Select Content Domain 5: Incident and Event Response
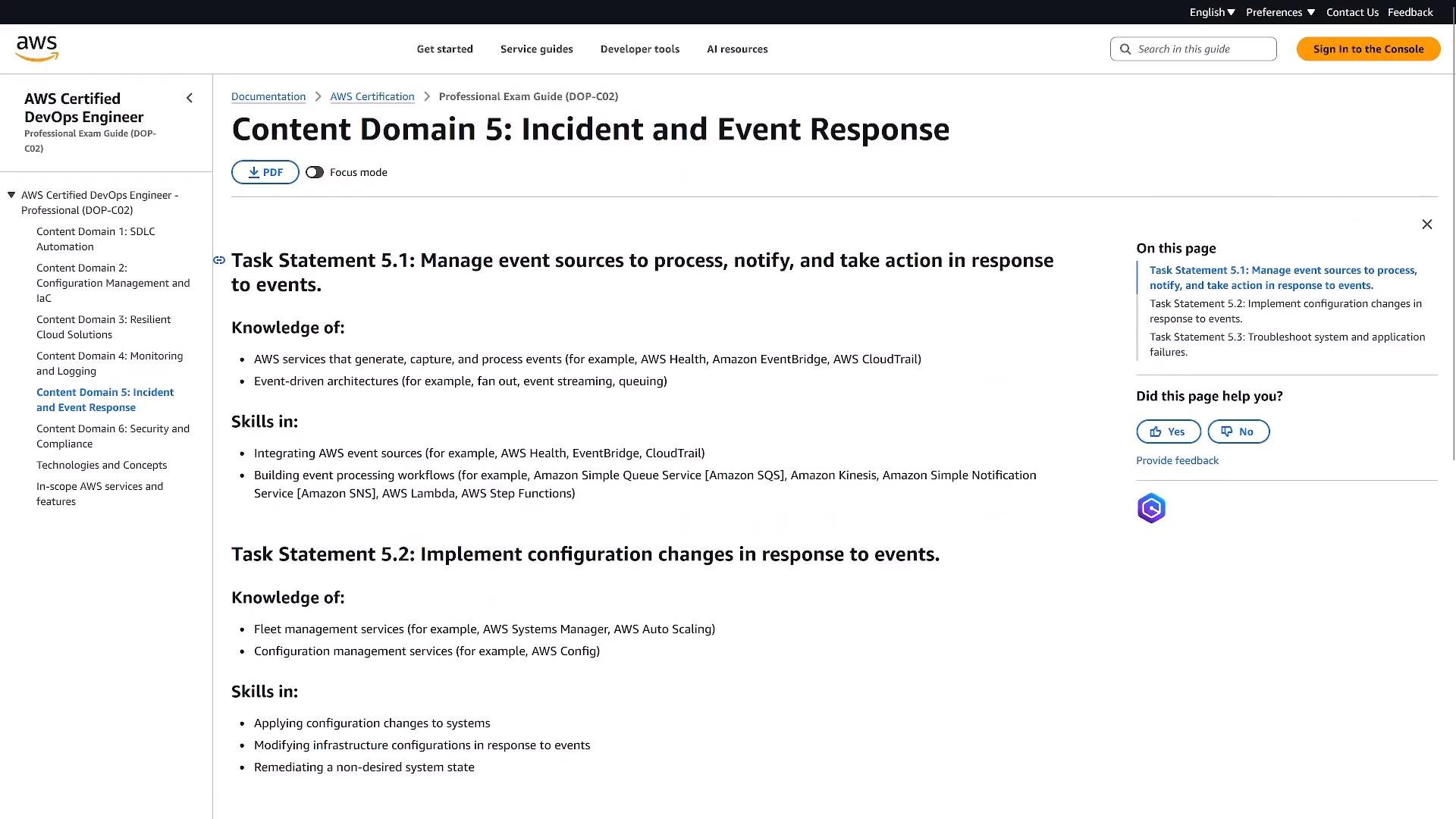This screenshot has width=1456, height=819. (x=105, y=400)
